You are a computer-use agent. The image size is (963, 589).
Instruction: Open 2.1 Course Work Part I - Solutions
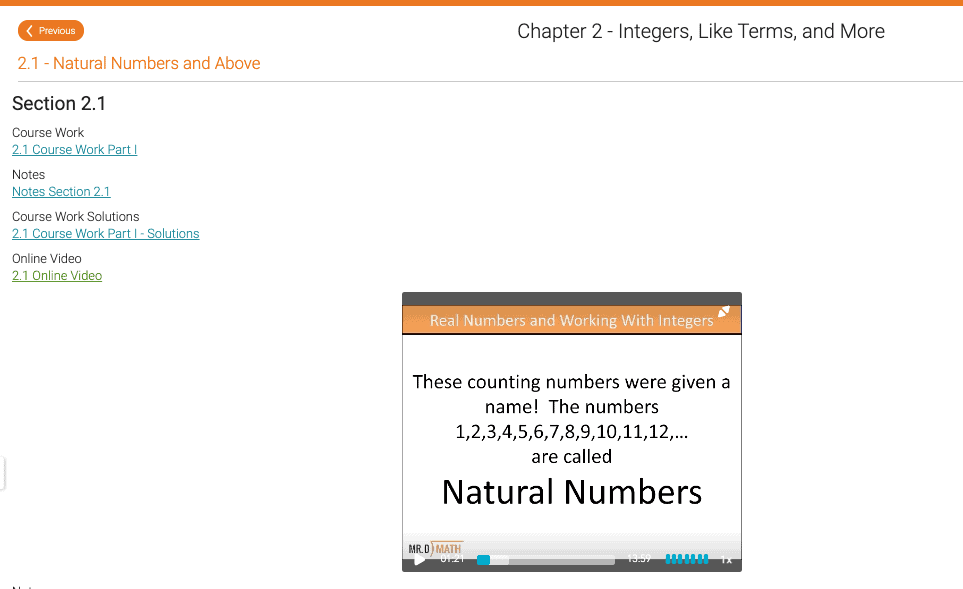coord(106,234)
